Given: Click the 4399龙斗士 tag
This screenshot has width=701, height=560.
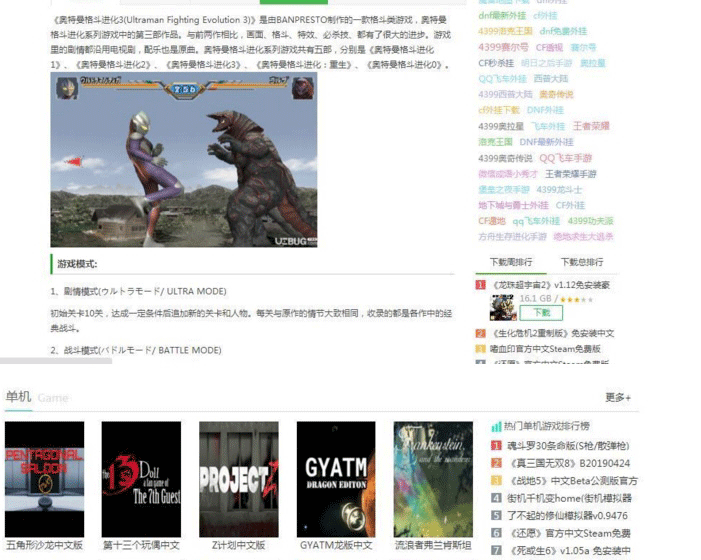Looking at the screenshot, I should (x=559, y=189).
